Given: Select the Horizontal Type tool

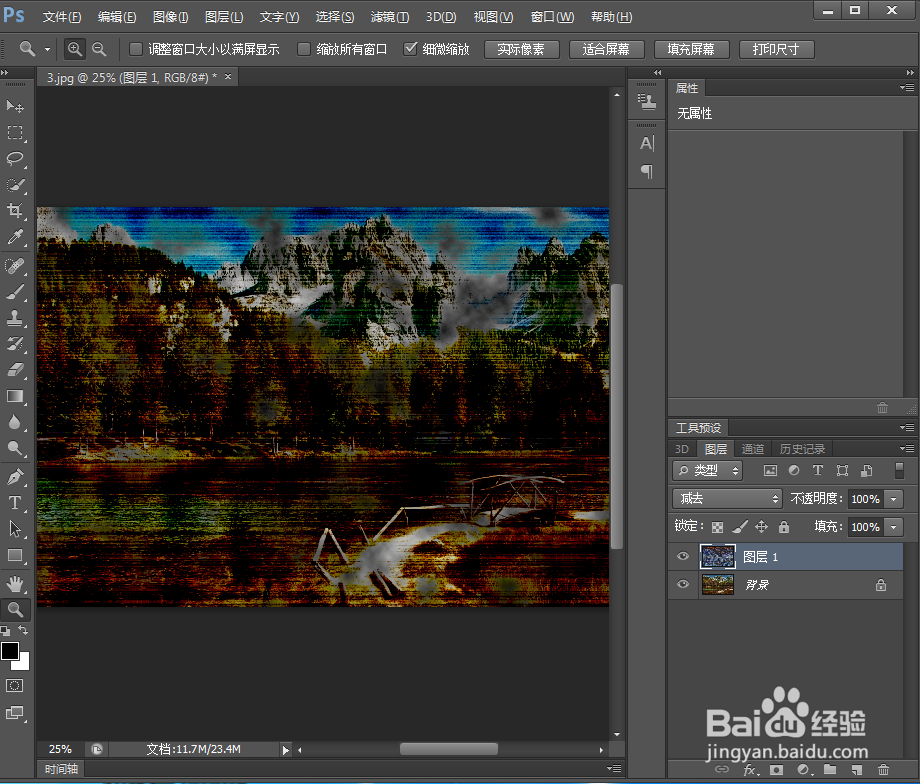Looking at the screenshot, I should [15, 503].
